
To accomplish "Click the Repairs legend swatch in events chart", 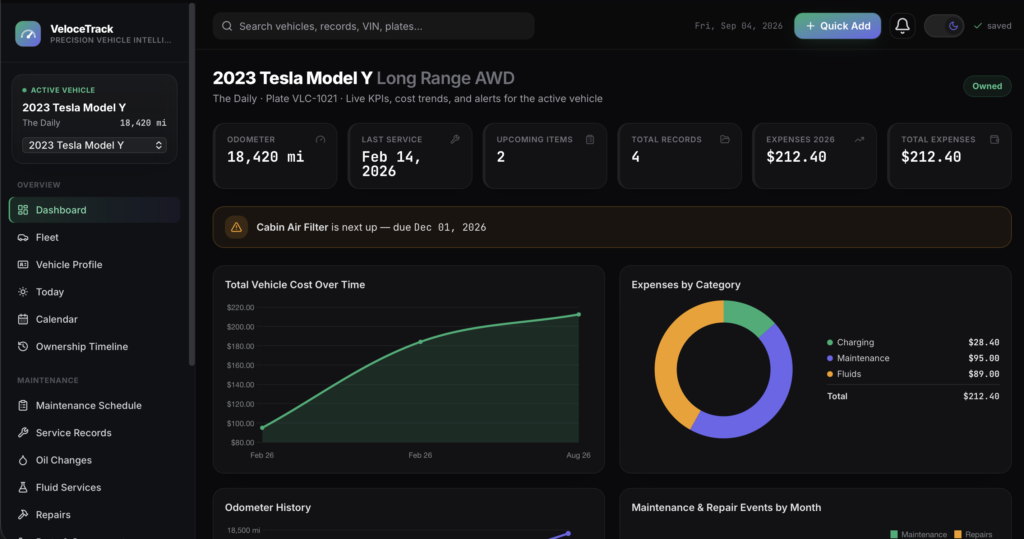I will click(957, 534).
